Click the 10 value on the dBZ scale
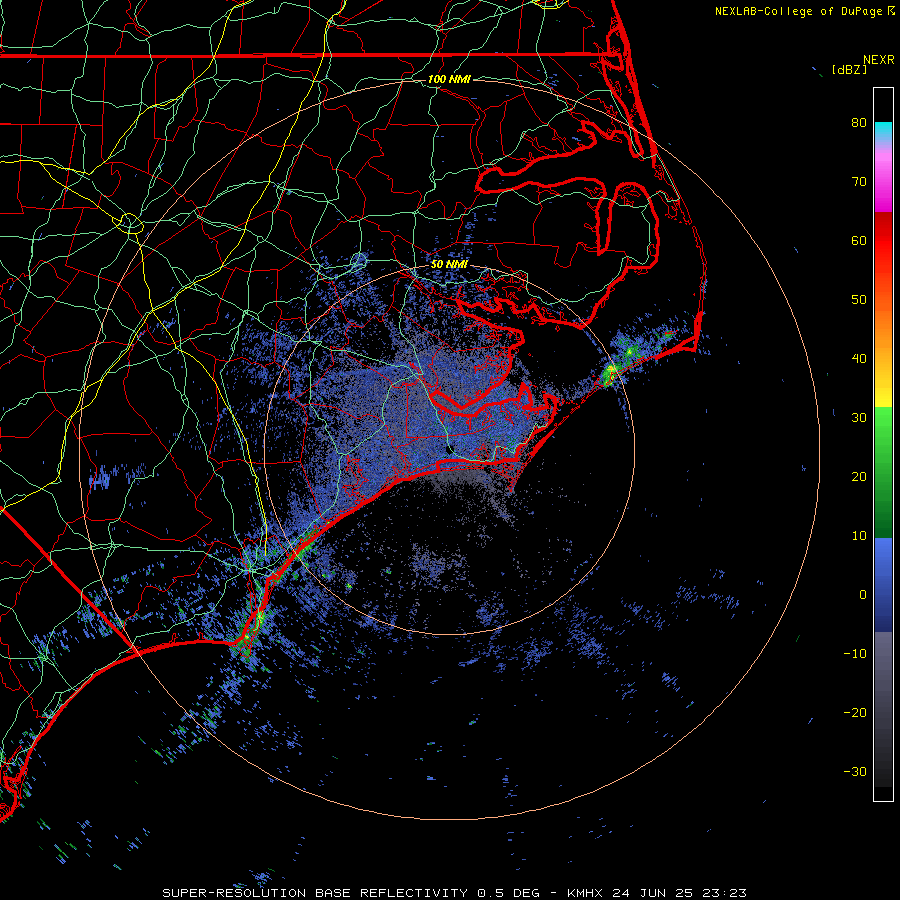The width and height of the screenshot is (900, 900). click(859, 536)
